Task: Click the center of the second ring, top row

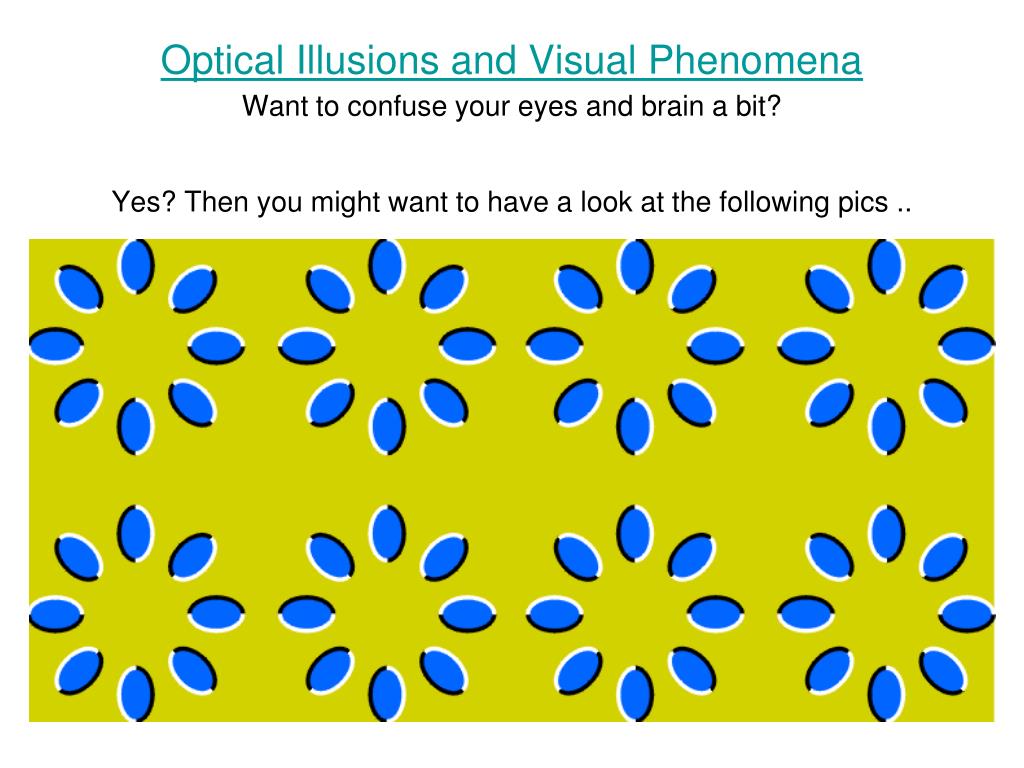Action: pos(387,346)
